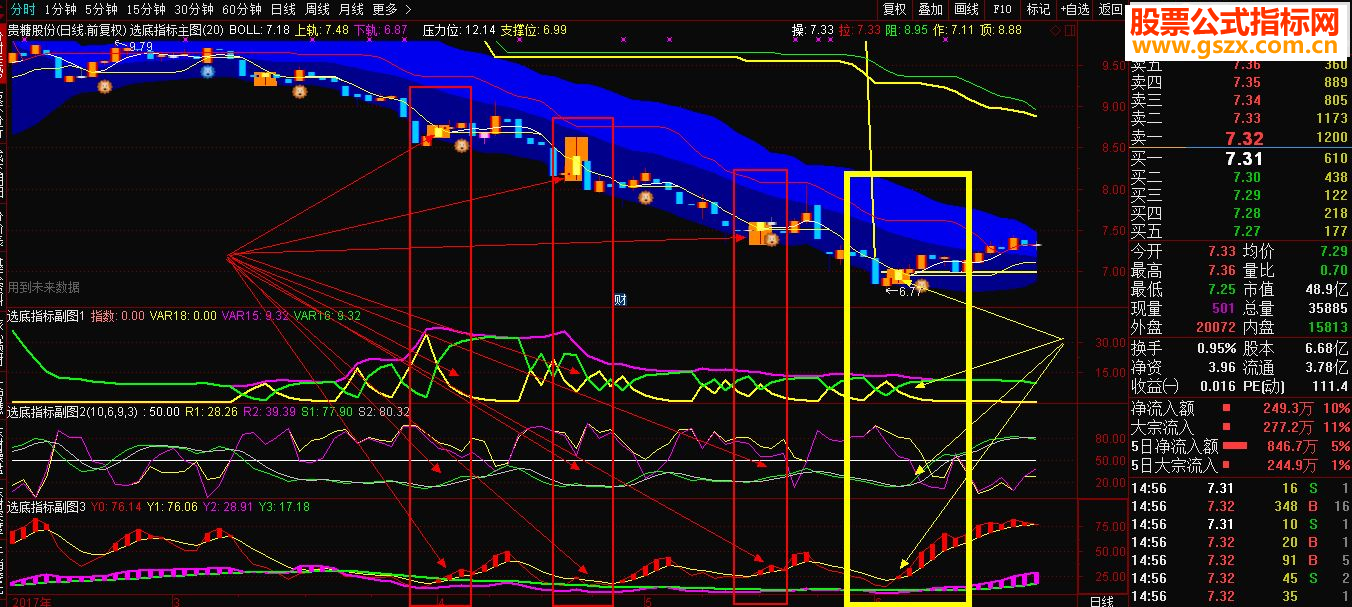
Task: Click the 支撑位: 6.99 label
Action: (533, 30)
